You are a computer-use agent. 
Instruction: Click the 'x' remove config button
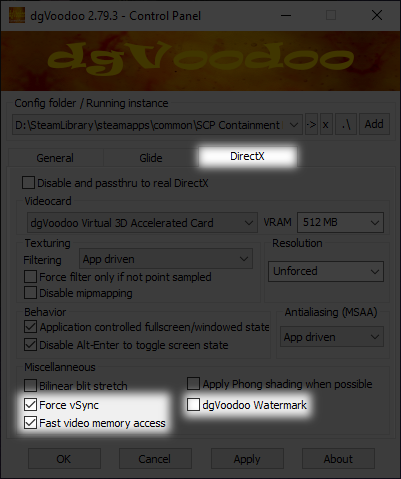click(326, 125)
